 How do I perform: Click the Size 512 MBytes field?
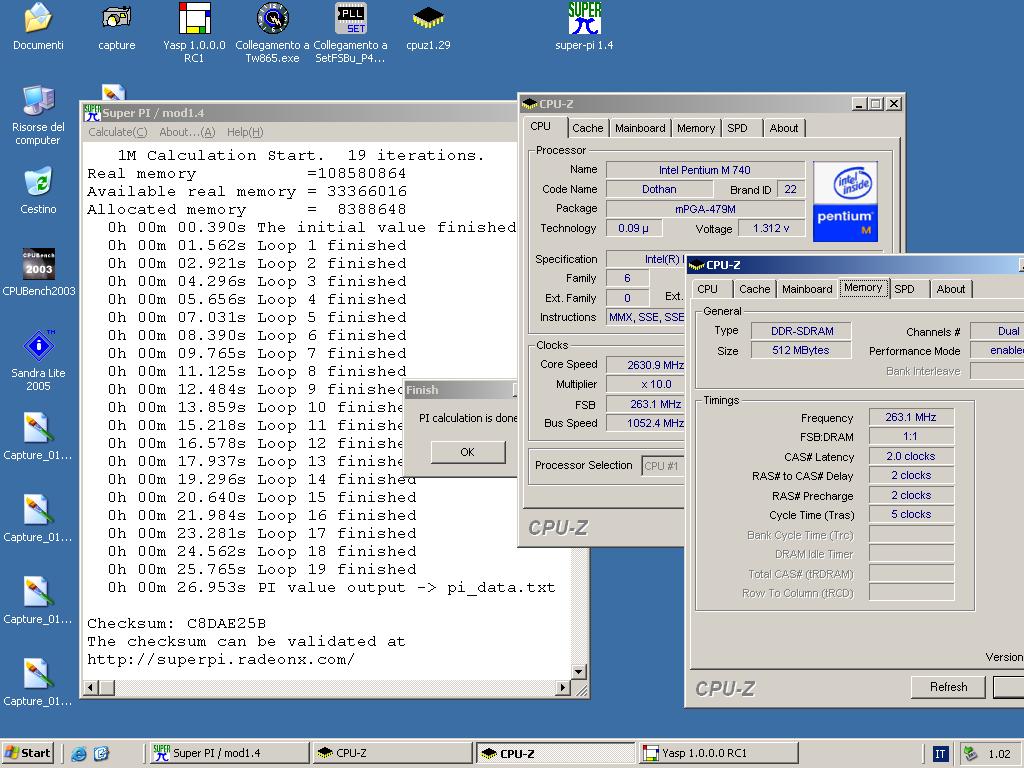pyautogui.click(x=802, y=350)
